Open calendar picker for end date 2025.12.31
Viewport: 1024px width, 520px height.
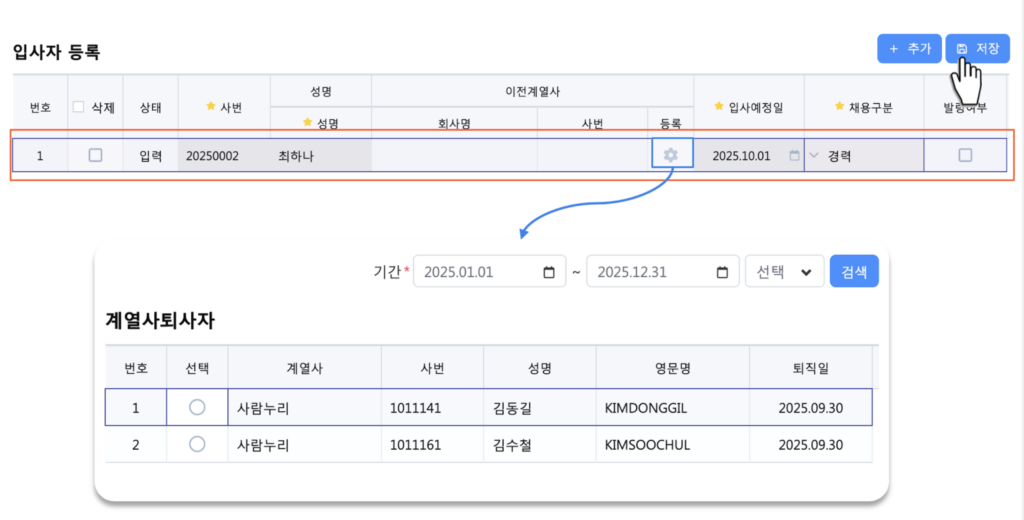point(722,272)
